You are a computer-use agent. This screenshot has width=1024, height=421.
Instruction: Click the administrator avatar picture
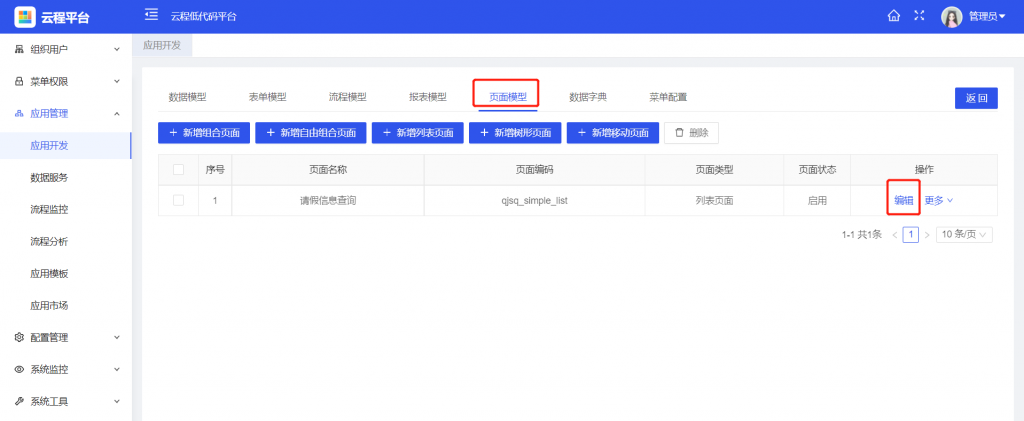952,16
